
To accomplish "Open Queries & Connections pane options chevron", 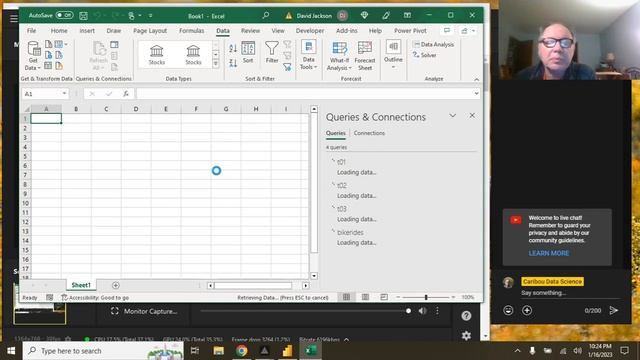I will coord(453,116).
